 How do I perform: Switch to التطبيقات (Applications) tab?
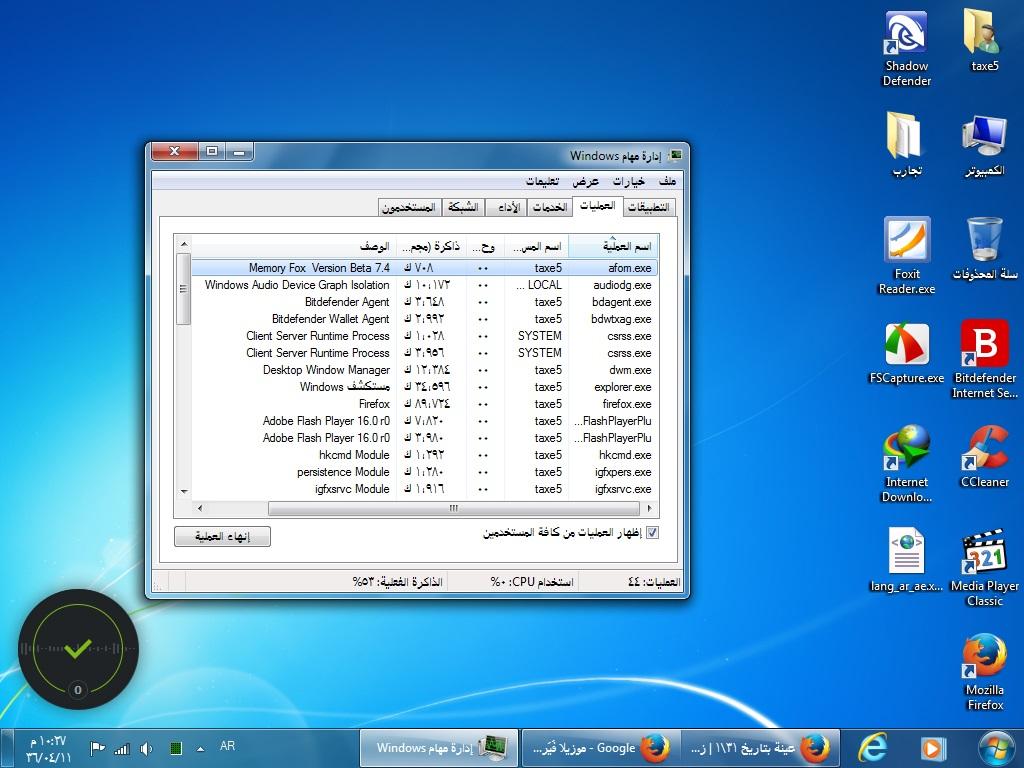click(x=648, y=207)
